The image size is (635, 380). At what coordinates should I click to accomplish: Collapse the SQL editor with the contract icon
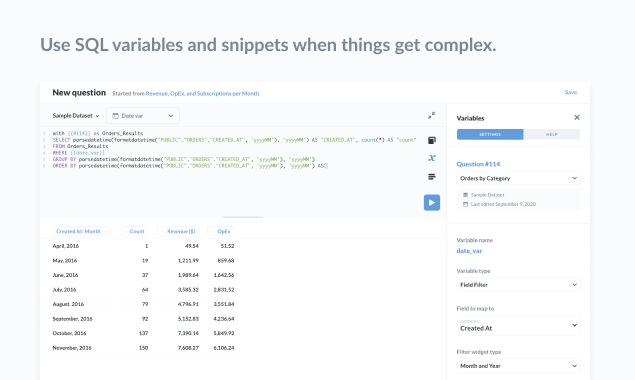(x=432, y=115)
